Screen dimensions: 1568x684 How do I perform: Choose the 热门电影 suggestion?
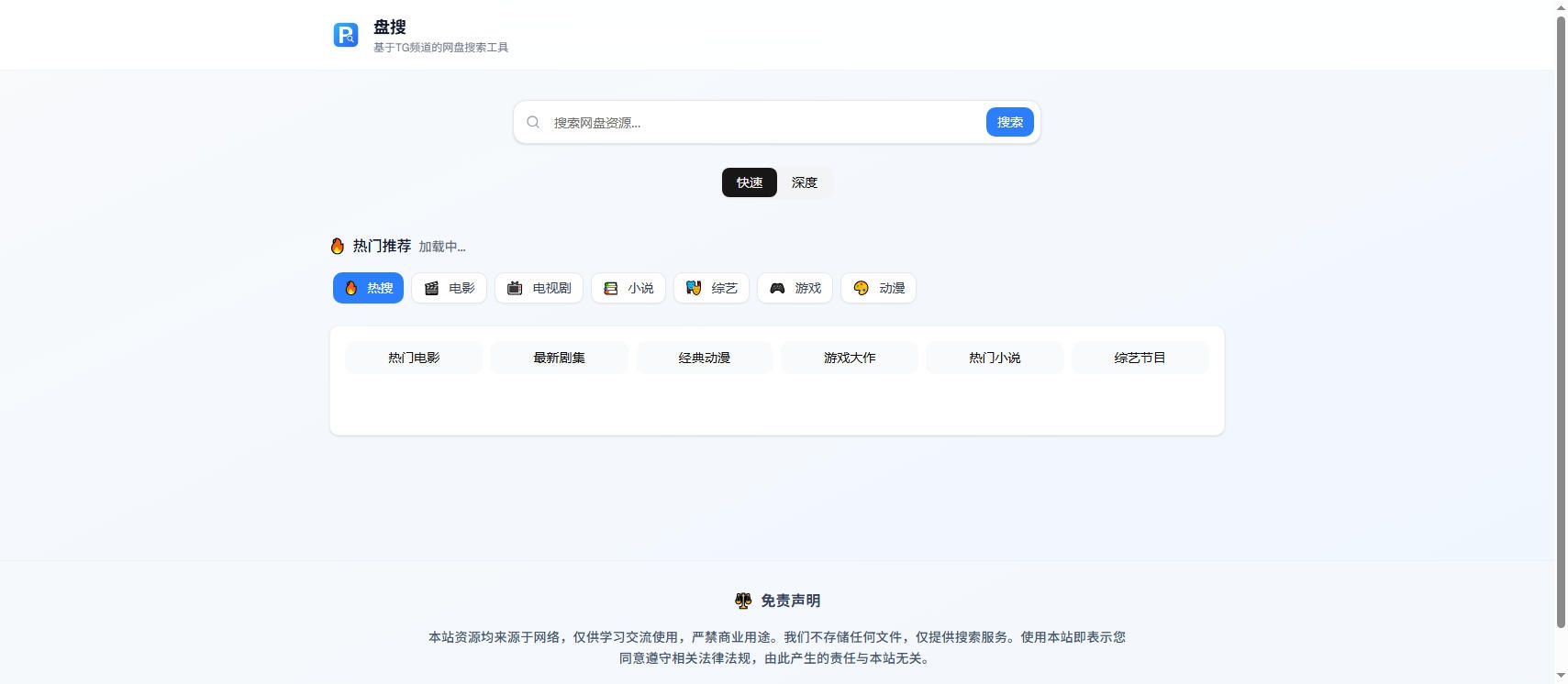(x=414, y=358)
